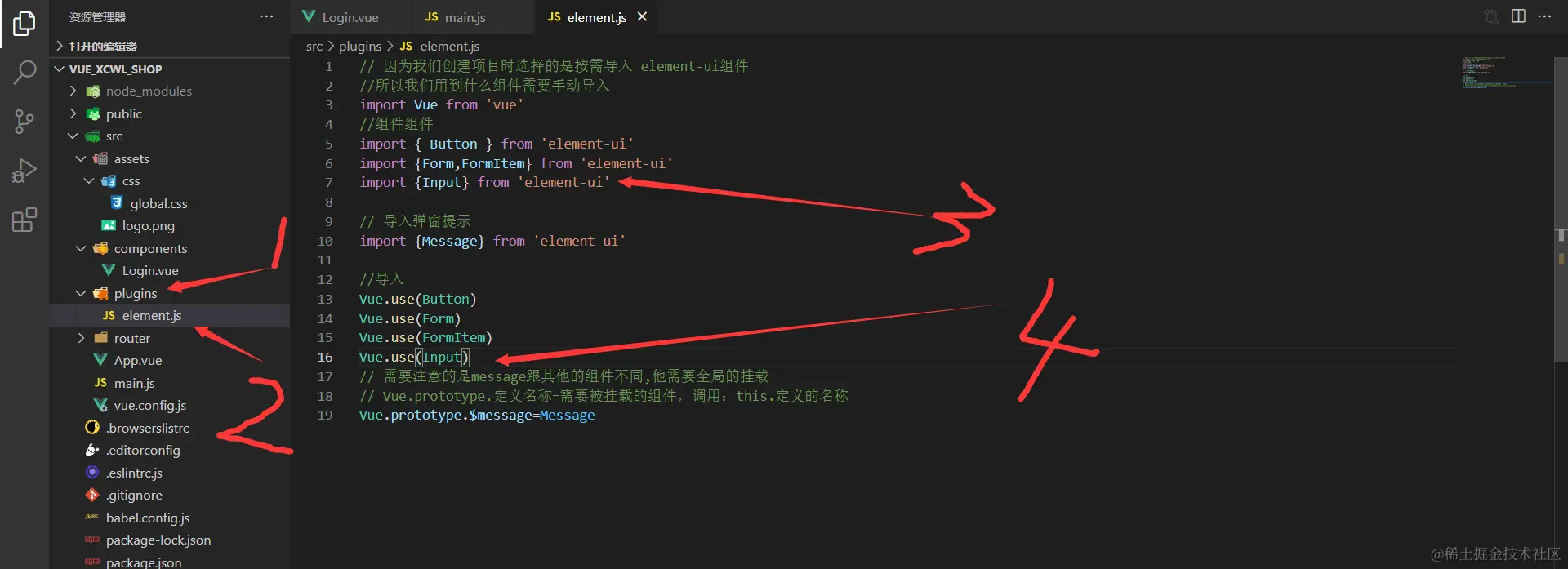Click 'import Vue from' on line 3
The image size is (1568, 569).
[x=418, y=105]
